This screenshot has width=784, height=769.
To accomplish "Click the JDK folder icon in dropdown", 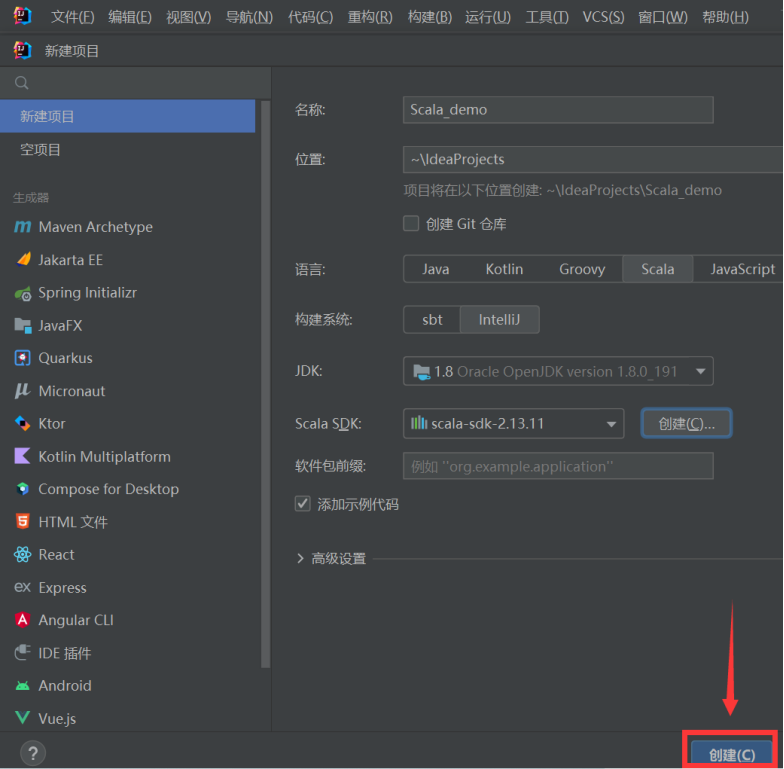I will tap(422, 372).
